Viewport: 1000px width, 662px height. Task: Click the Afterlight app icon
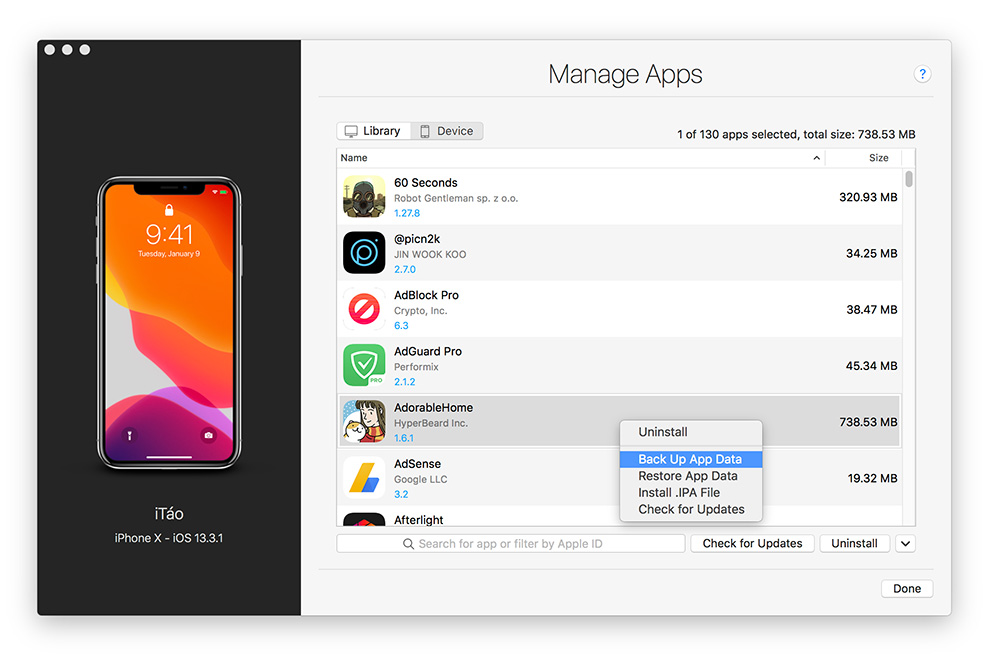(364, 519)
